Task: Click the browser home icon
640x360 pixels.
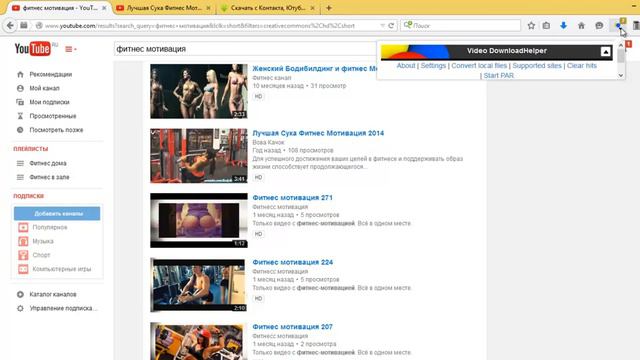Action: [581, 25]
